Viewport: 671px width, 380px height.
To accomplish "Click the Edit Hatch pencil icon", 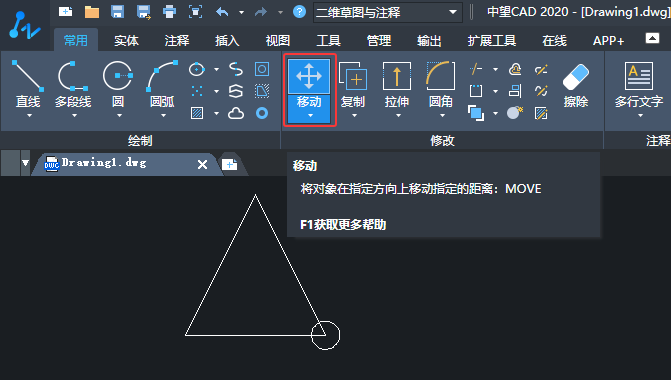I will point(541,113).
